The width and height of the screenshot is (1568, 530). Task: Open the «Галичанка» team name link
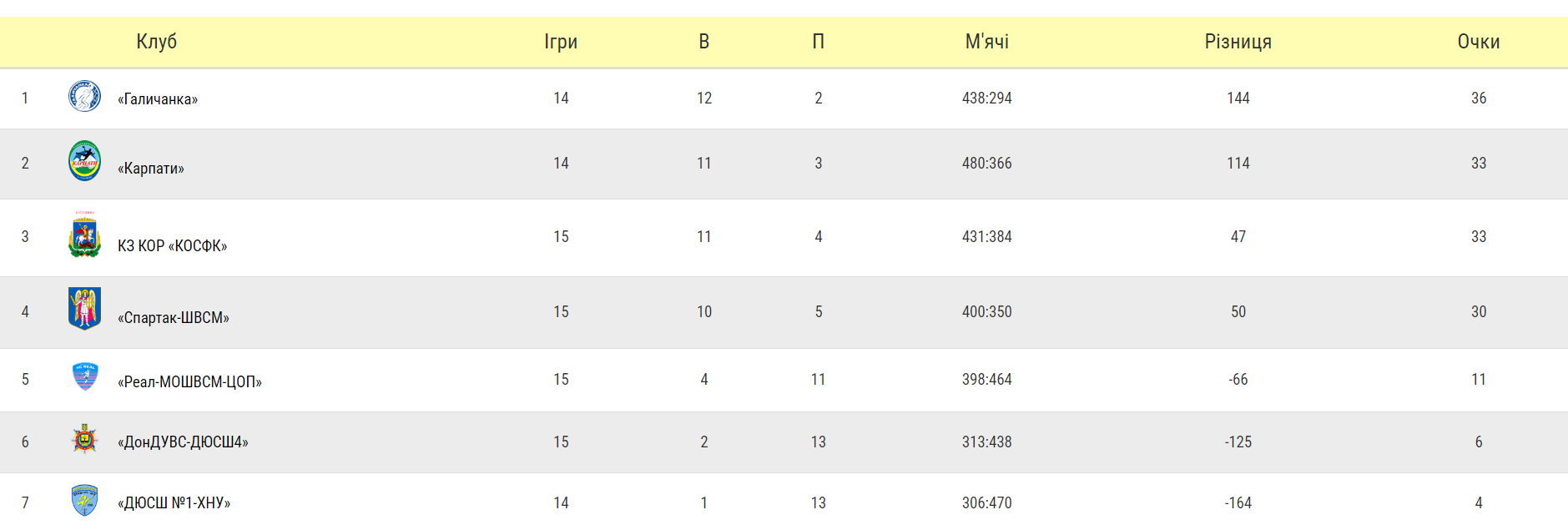pyautogui.click(x=158, y=99)
